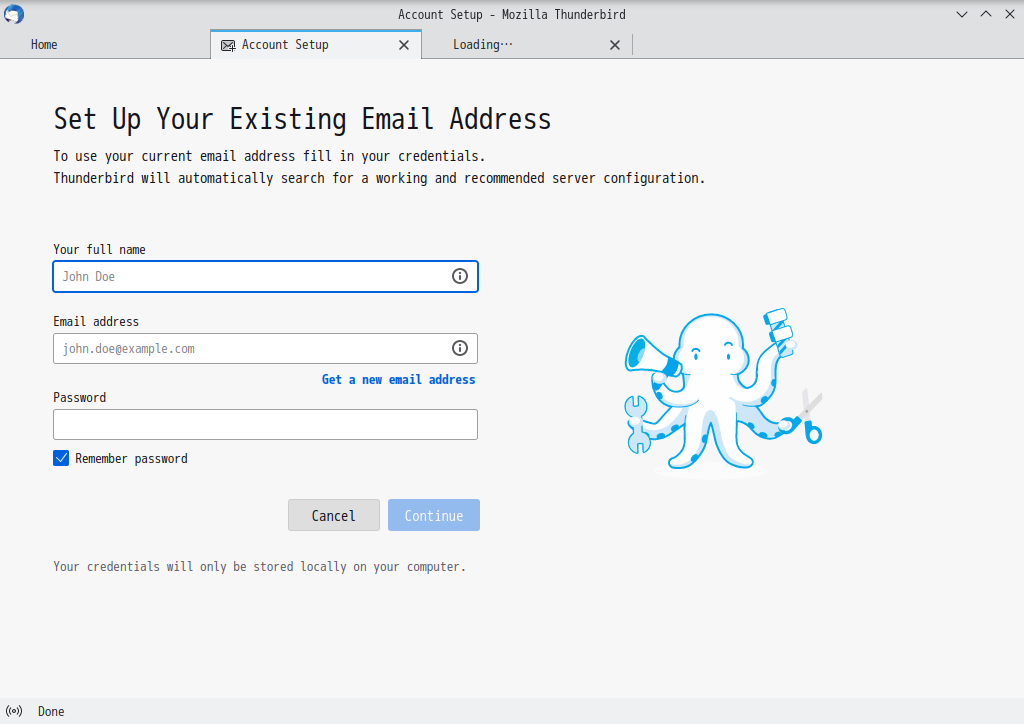This screenshot has width=1024, height=724.
Task: Close the Loading tab
Action: [615, 45]
